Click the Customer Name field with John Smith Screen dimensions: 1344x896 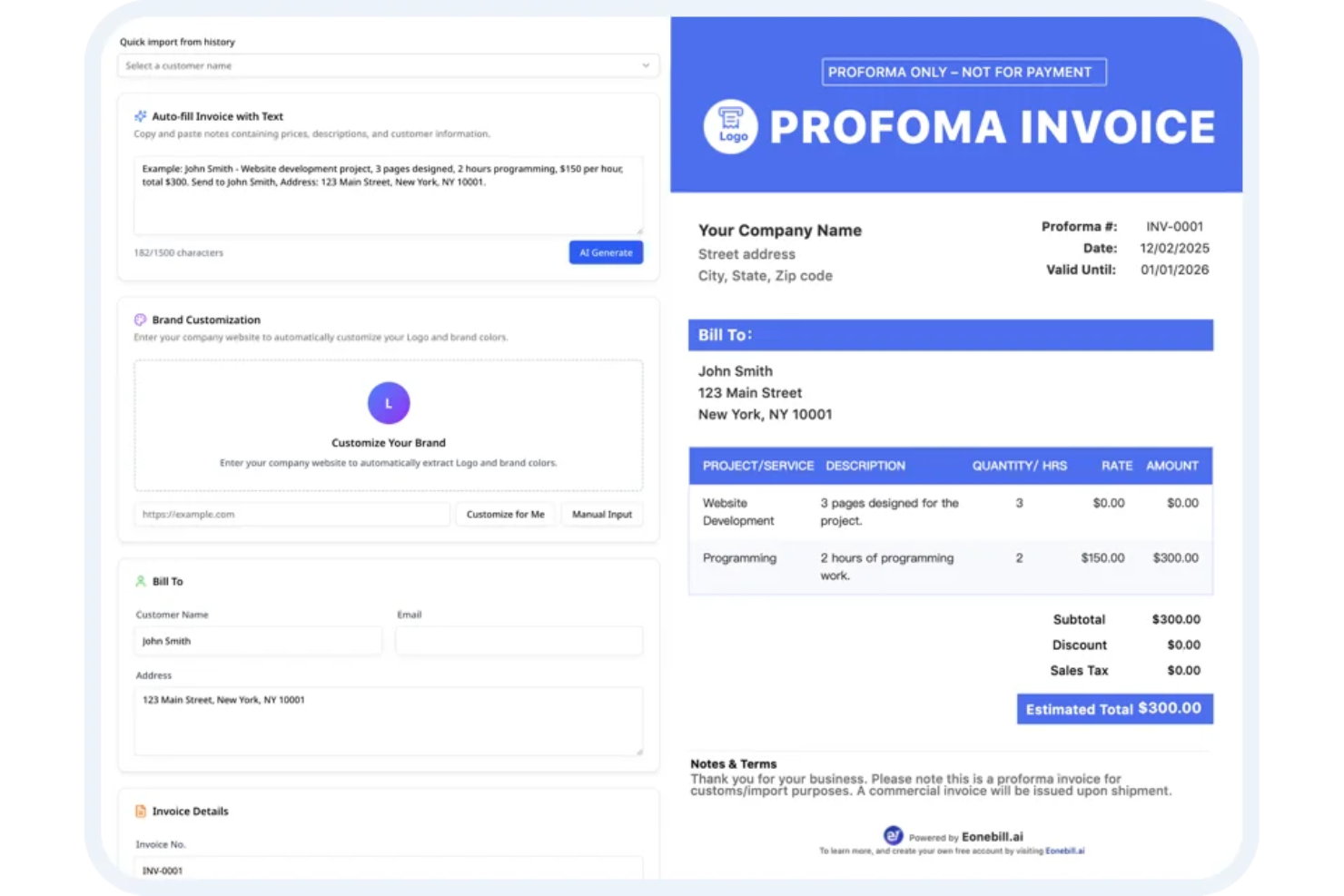pyautogui.click(x=258, y=641)
